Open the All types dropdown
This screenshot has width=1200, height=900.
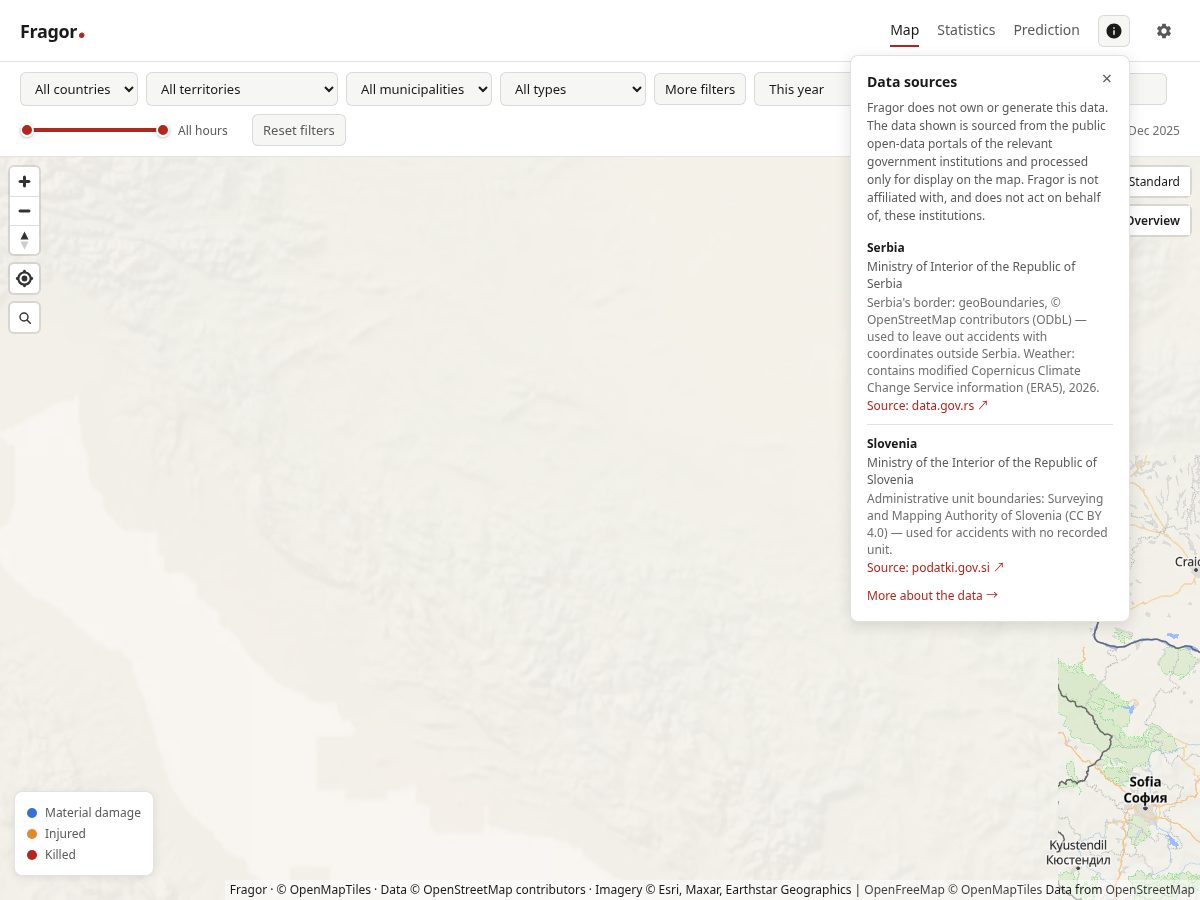click(573, 89)
